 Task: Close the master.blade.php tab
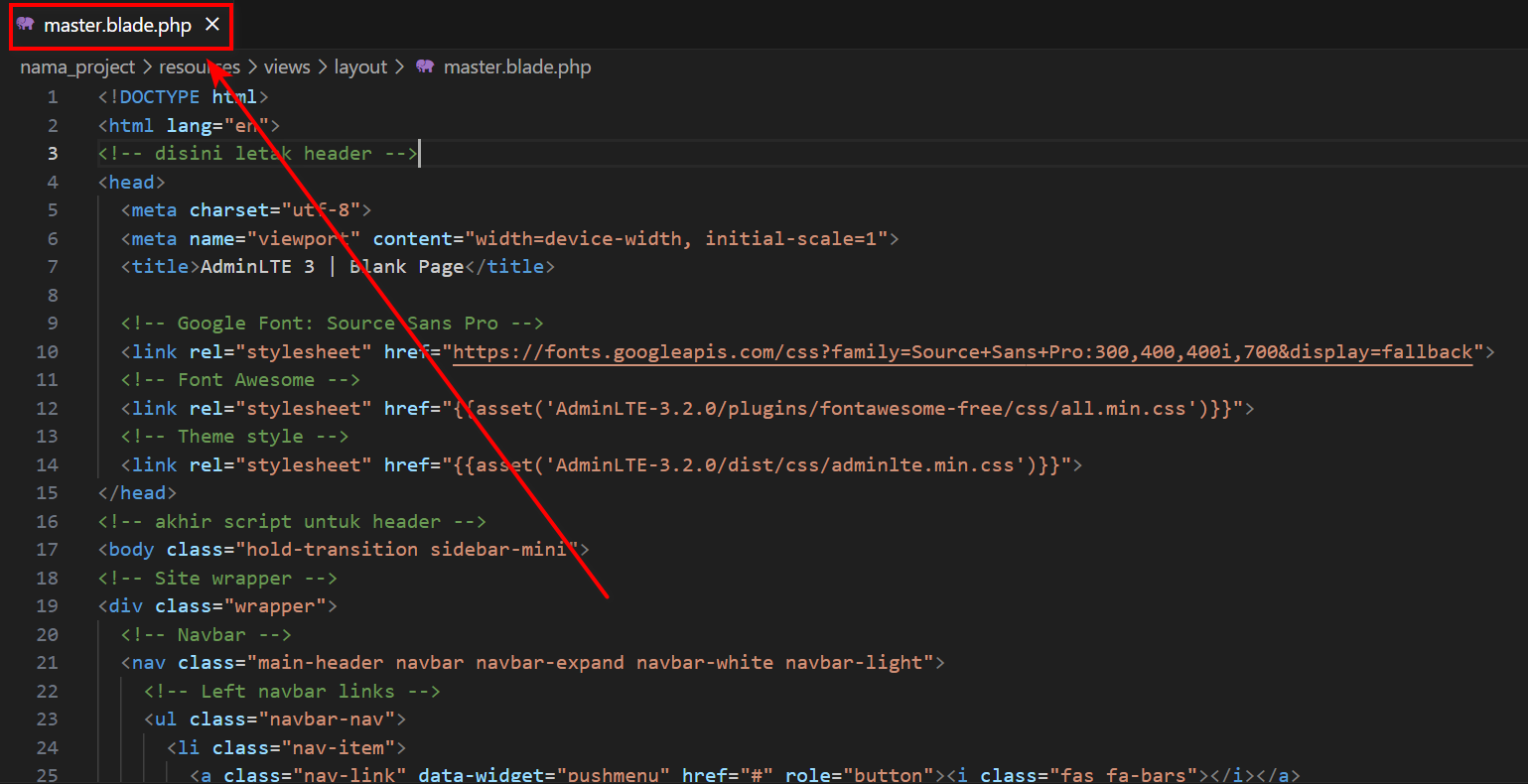click(x=212, y=25)
